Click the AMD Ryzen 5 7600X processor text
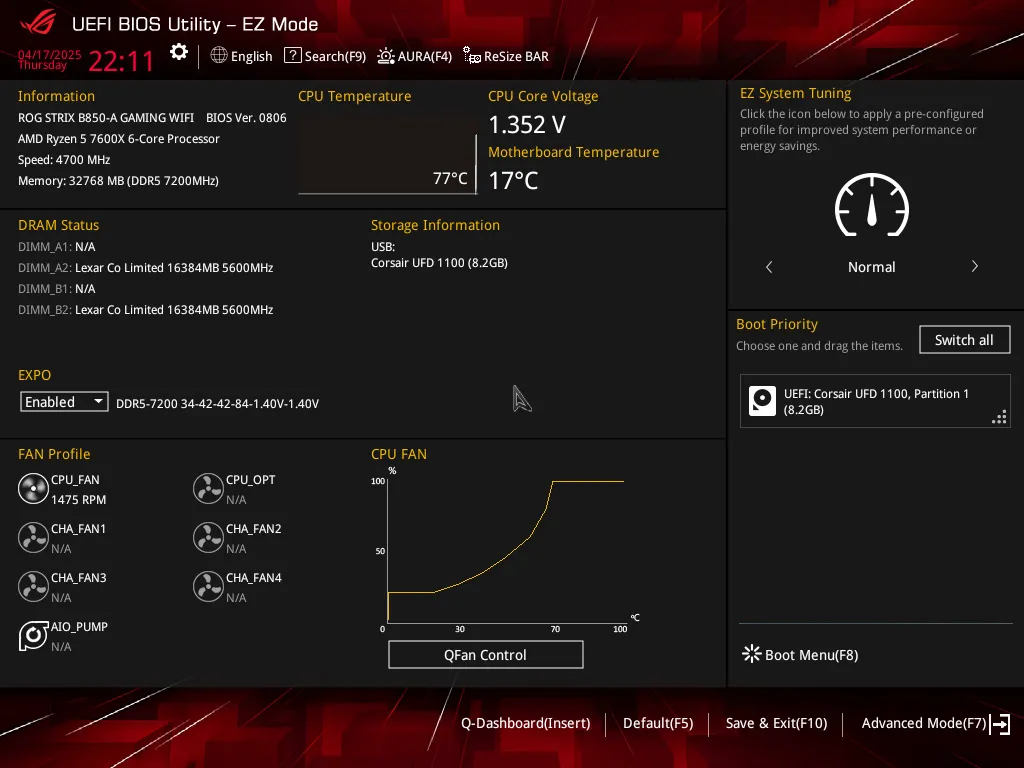Viewport: 1024px width, 768px height. coord(119,138)
